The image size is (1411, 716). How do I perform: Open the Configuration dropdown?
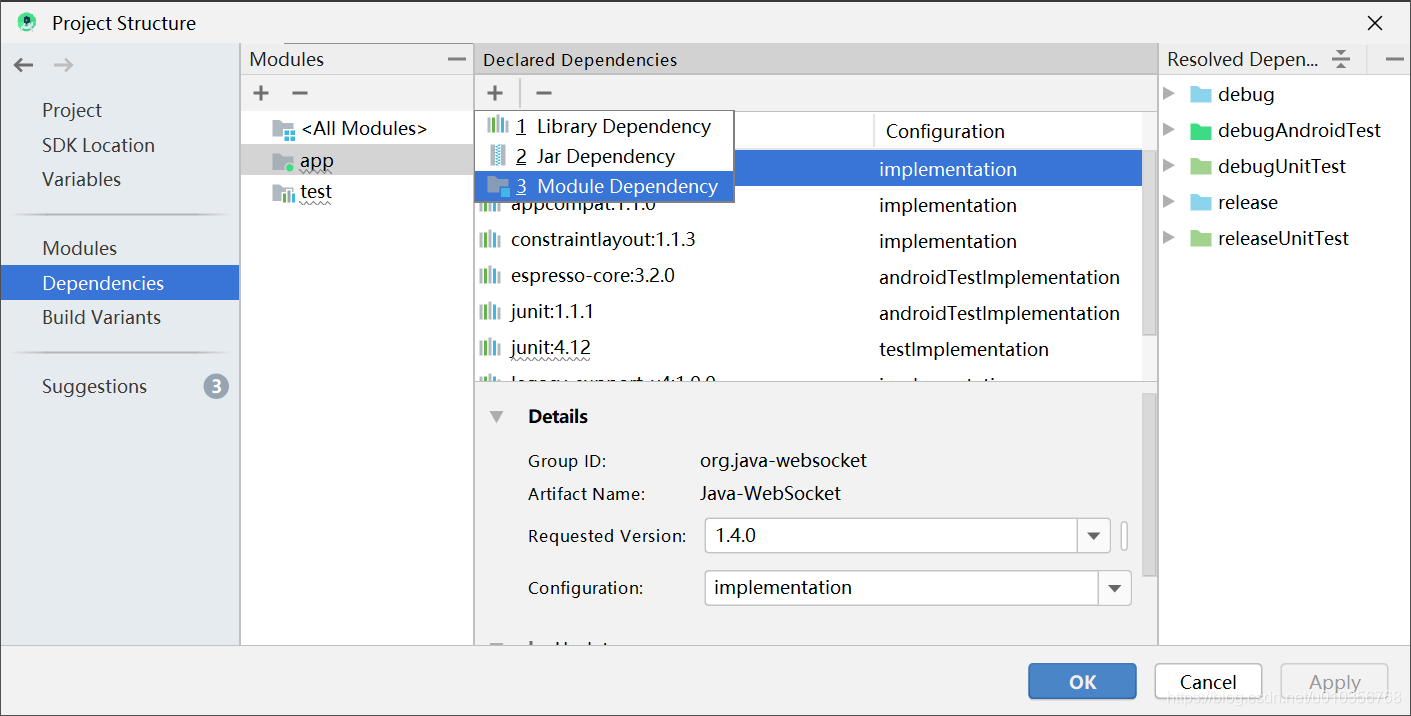tap(1114, 587)
